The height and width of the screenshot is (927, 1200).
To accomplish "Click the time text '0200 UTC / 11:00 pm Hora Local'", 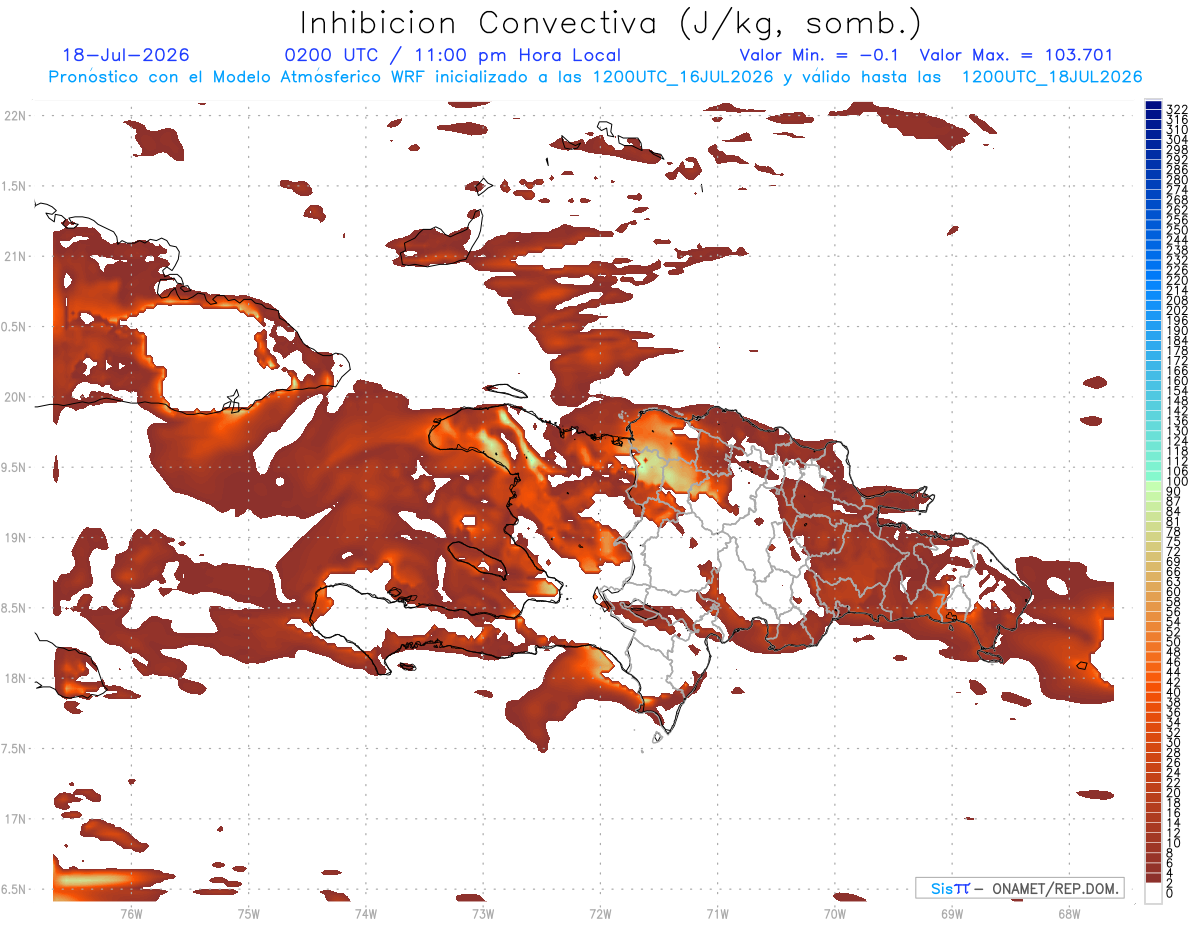I will [x=453, y=56].
